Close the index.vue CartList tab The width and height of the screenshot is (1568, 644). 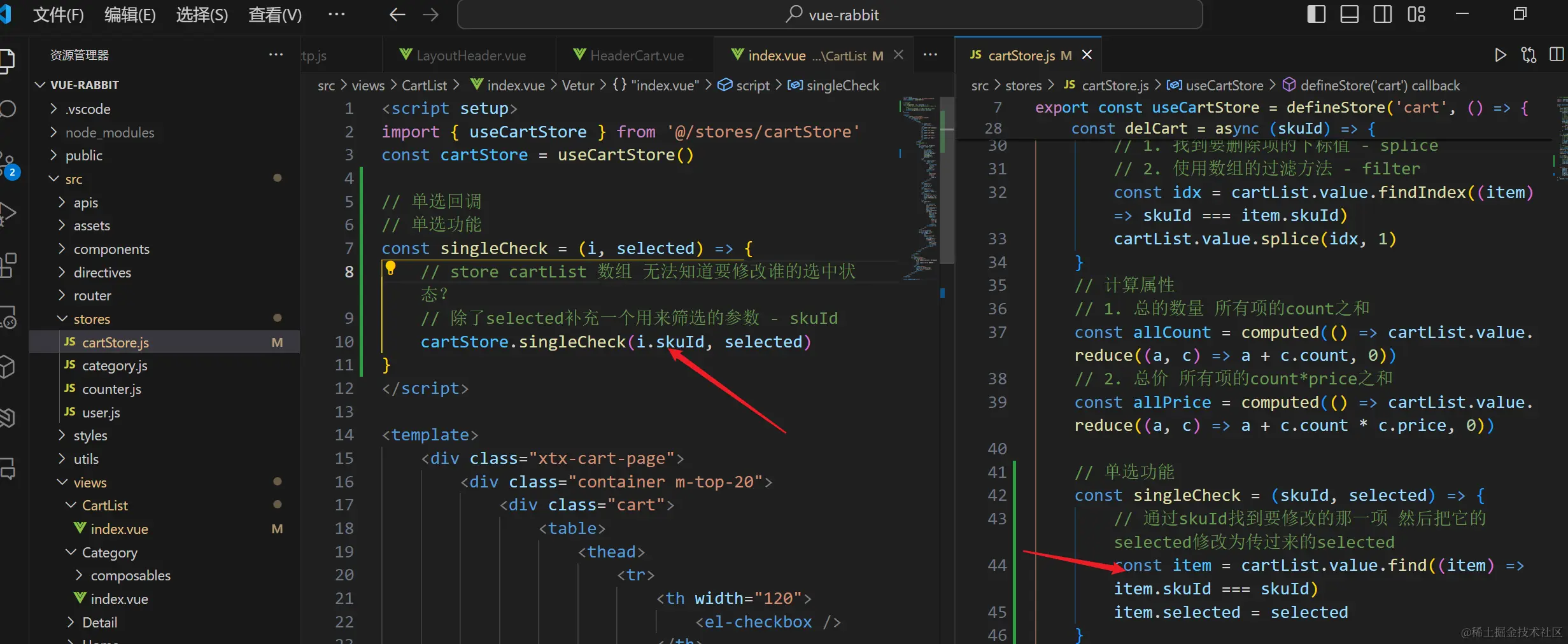click(x=898, y=55)
